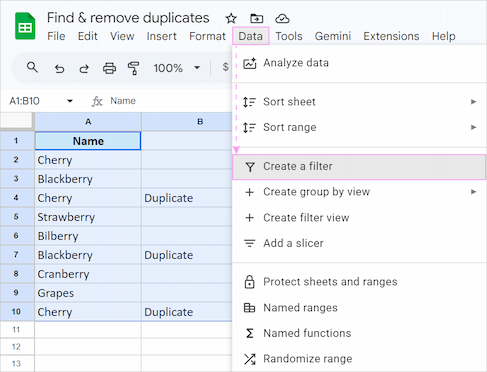Open the search menus magnifier icon

[32, 67]
